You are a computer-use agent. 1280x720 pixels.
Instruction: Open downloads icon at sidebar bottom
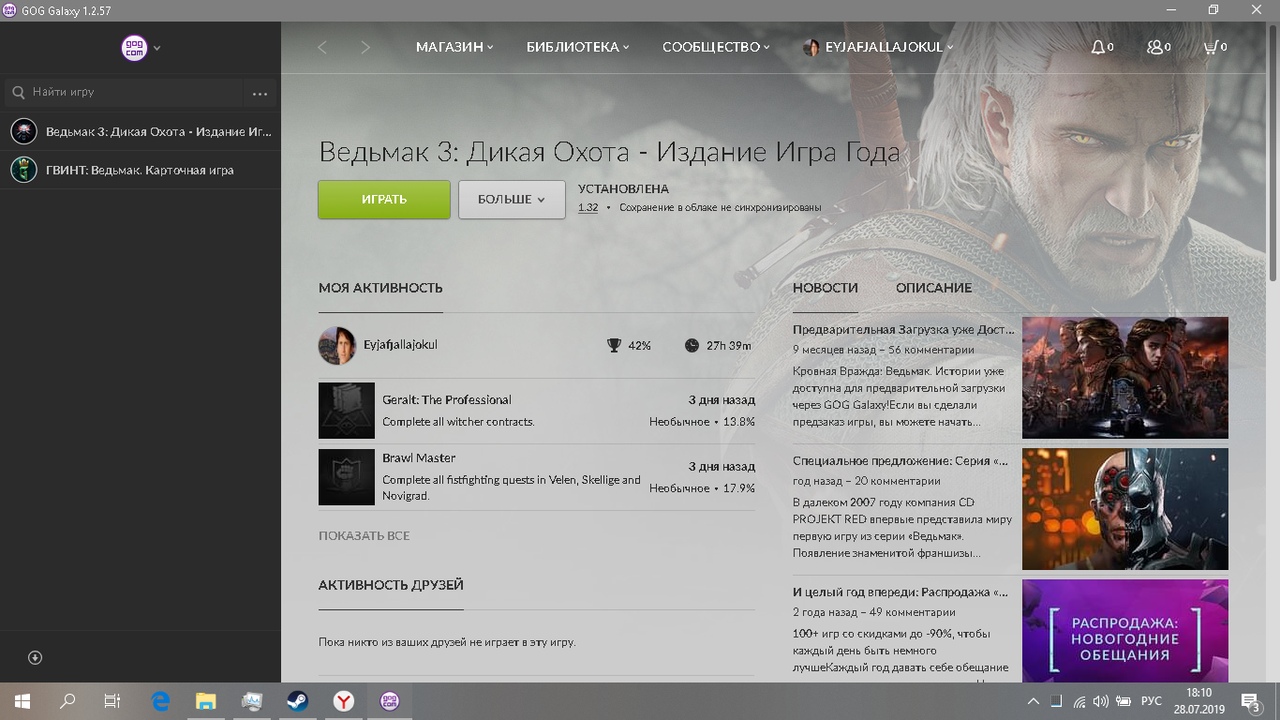pos(35,657)
